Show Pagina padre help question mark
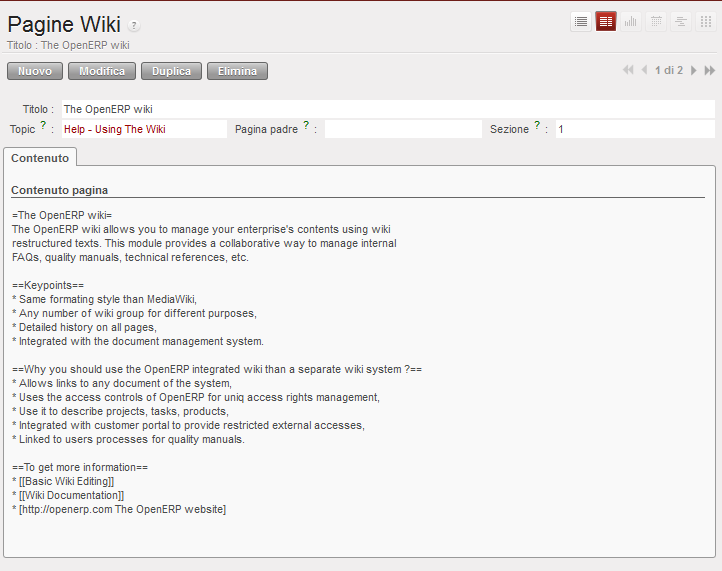 pyautogui.click(x=306, y=125)
